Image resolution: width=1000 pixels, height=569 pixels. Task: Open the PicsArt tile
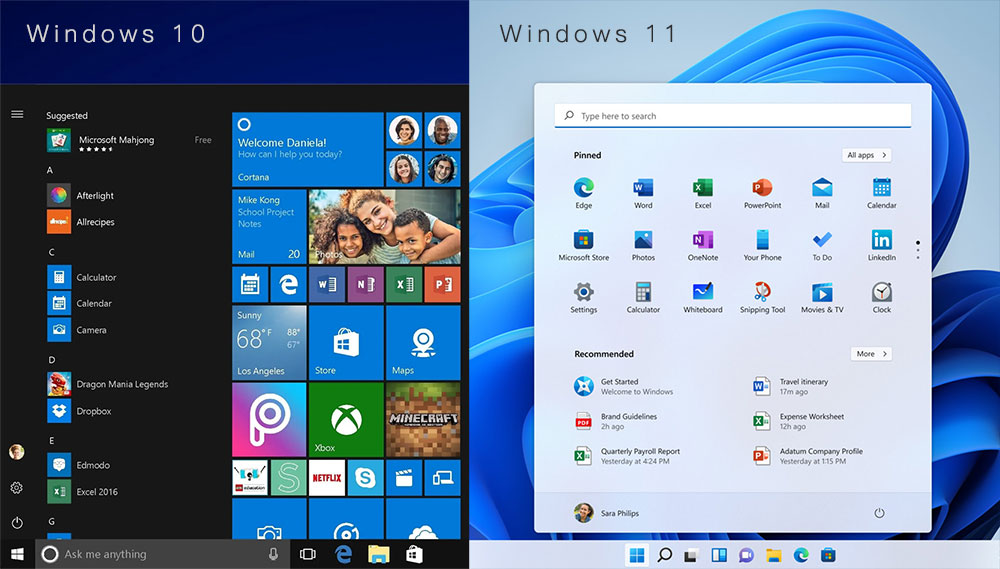269,420
